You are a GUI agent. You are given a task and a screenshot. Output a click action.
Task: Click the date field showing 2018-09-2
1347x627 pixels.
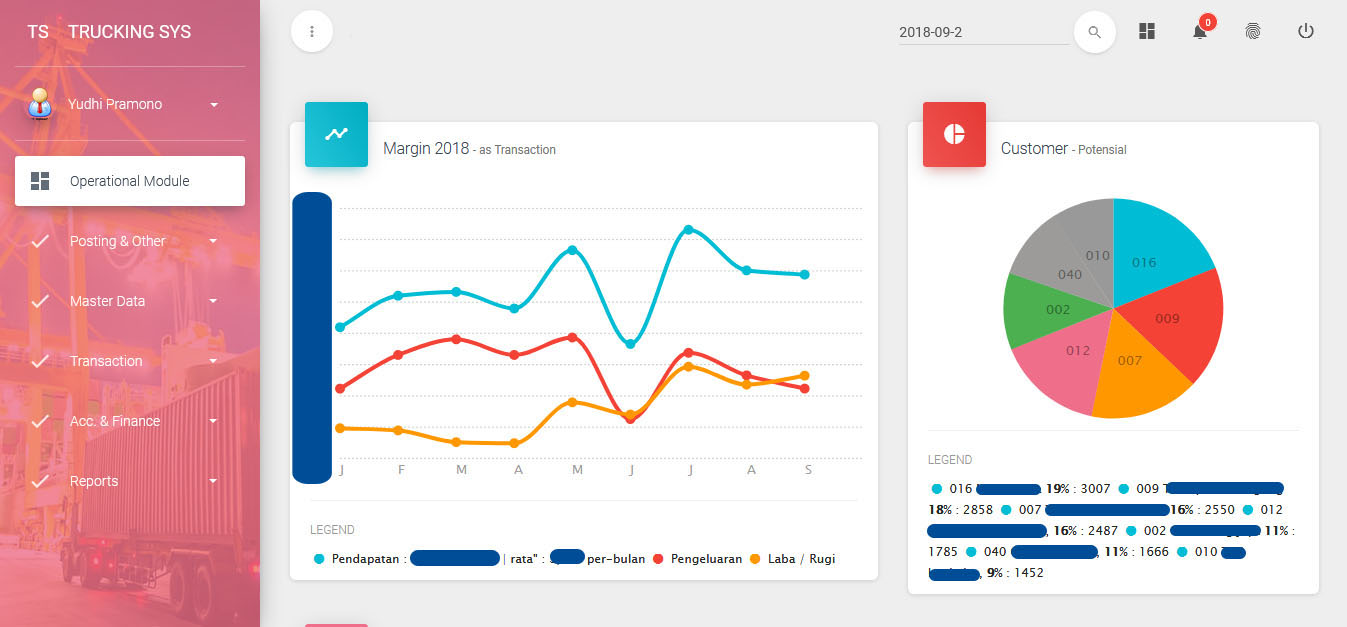point(983,32)
